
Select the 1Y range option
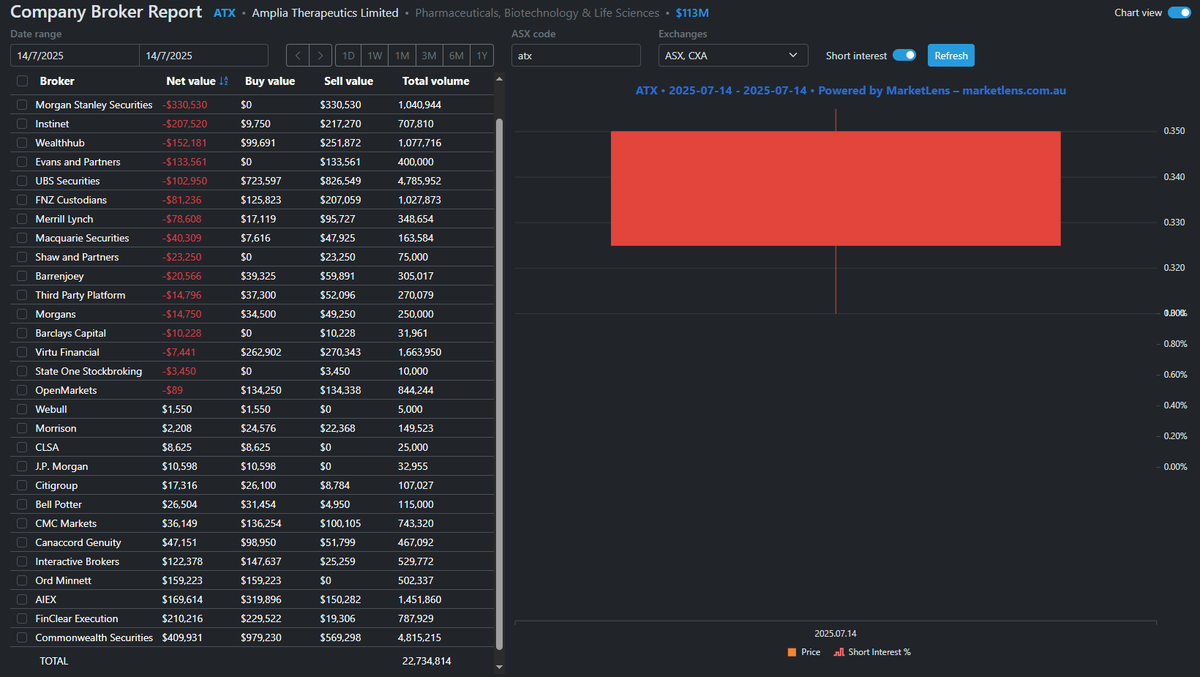pyautogui.click(x=482, y=56)
